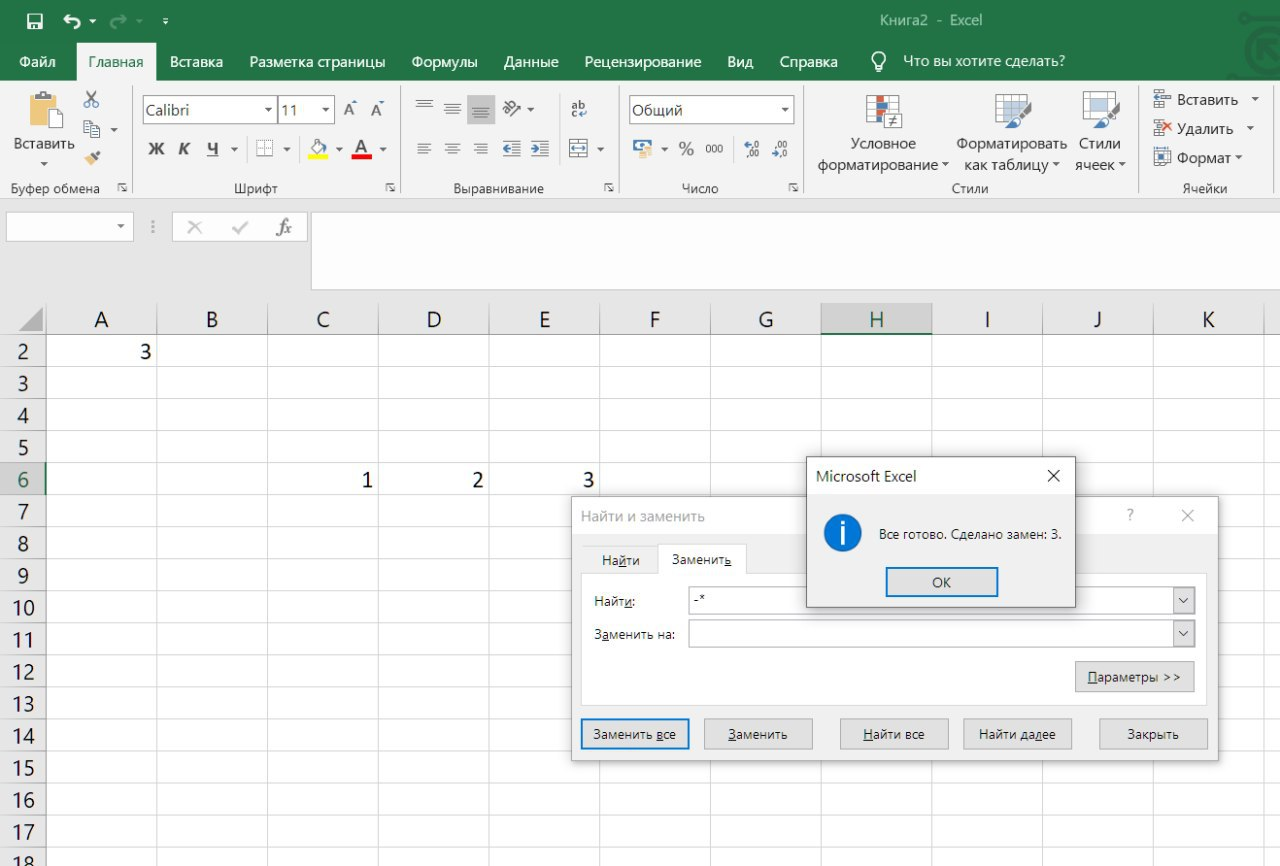Click the Save icon in title bar
Screen dimensions: 1280x866
coord(34,21)
